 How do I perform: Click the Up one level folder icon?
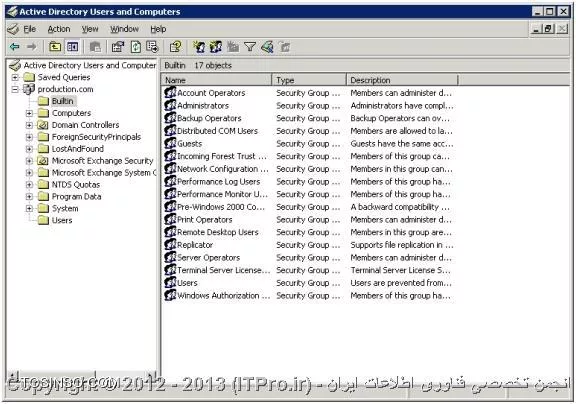point(55,47)
